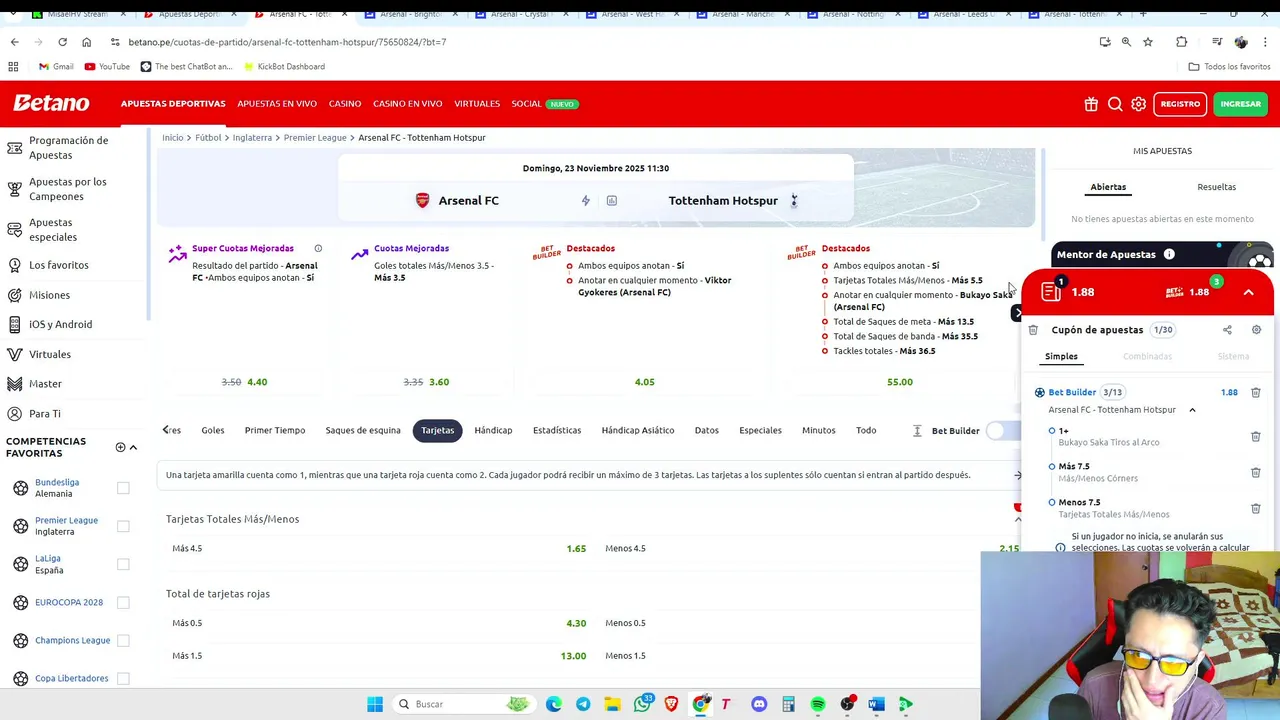Remove Más 7.5 Córners selection
Image resolution: width=1280 pixels, height=720 pixels.
[x=1256, y=472]
